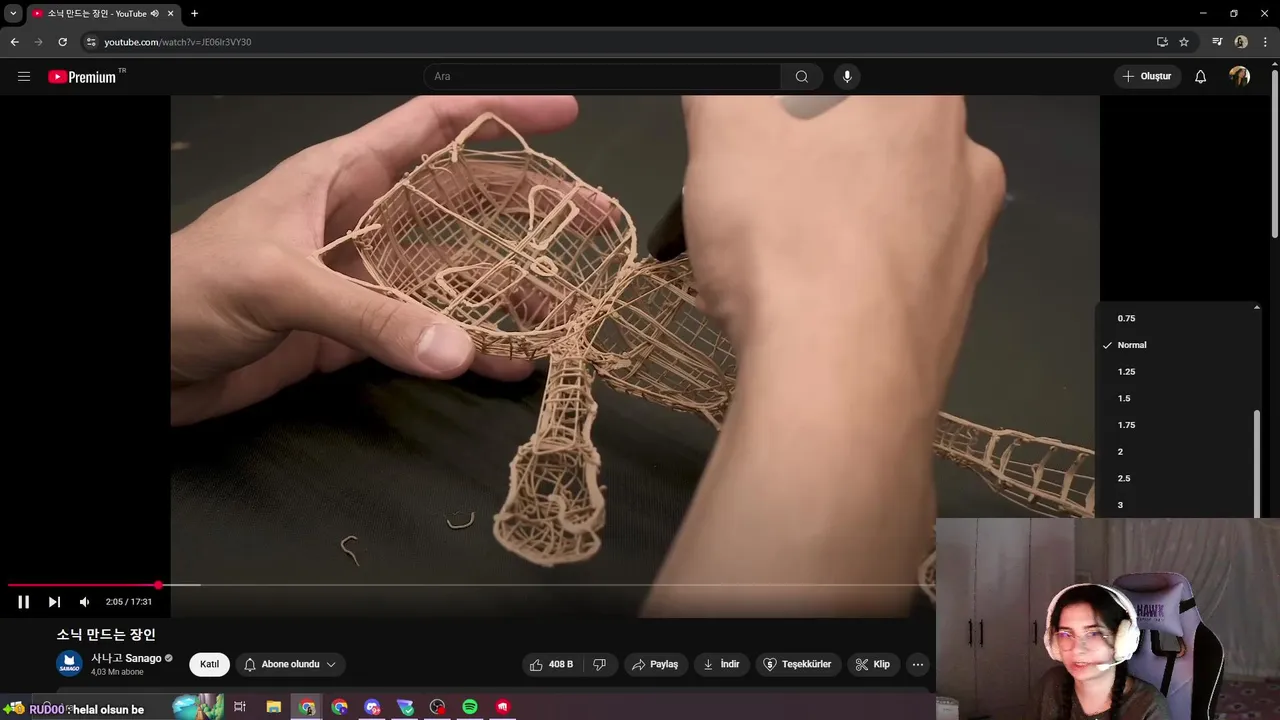The image size is (1280, 720).
Task: Open Chrome media controls icon
Action: coord(1217,42)
